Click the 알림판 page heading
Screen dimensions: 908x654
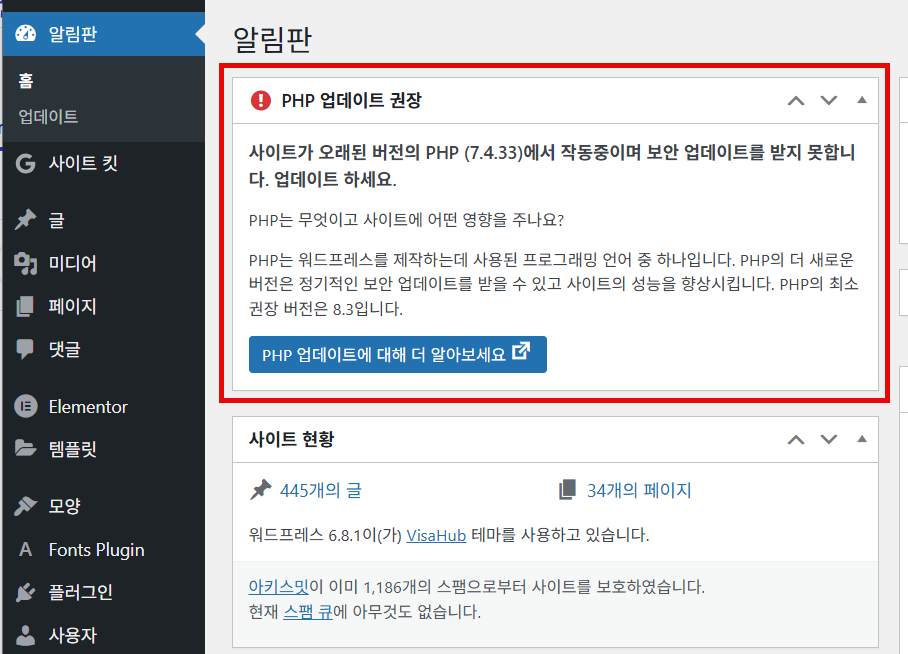click(x=272, y=40)
